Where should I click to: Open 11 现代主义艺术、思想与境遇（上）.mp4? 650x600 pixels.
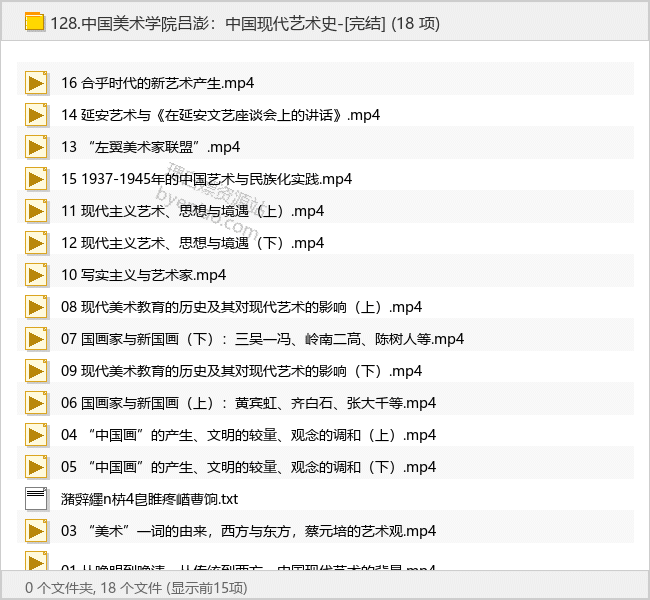pyautogui.click(x=192, y=211)
